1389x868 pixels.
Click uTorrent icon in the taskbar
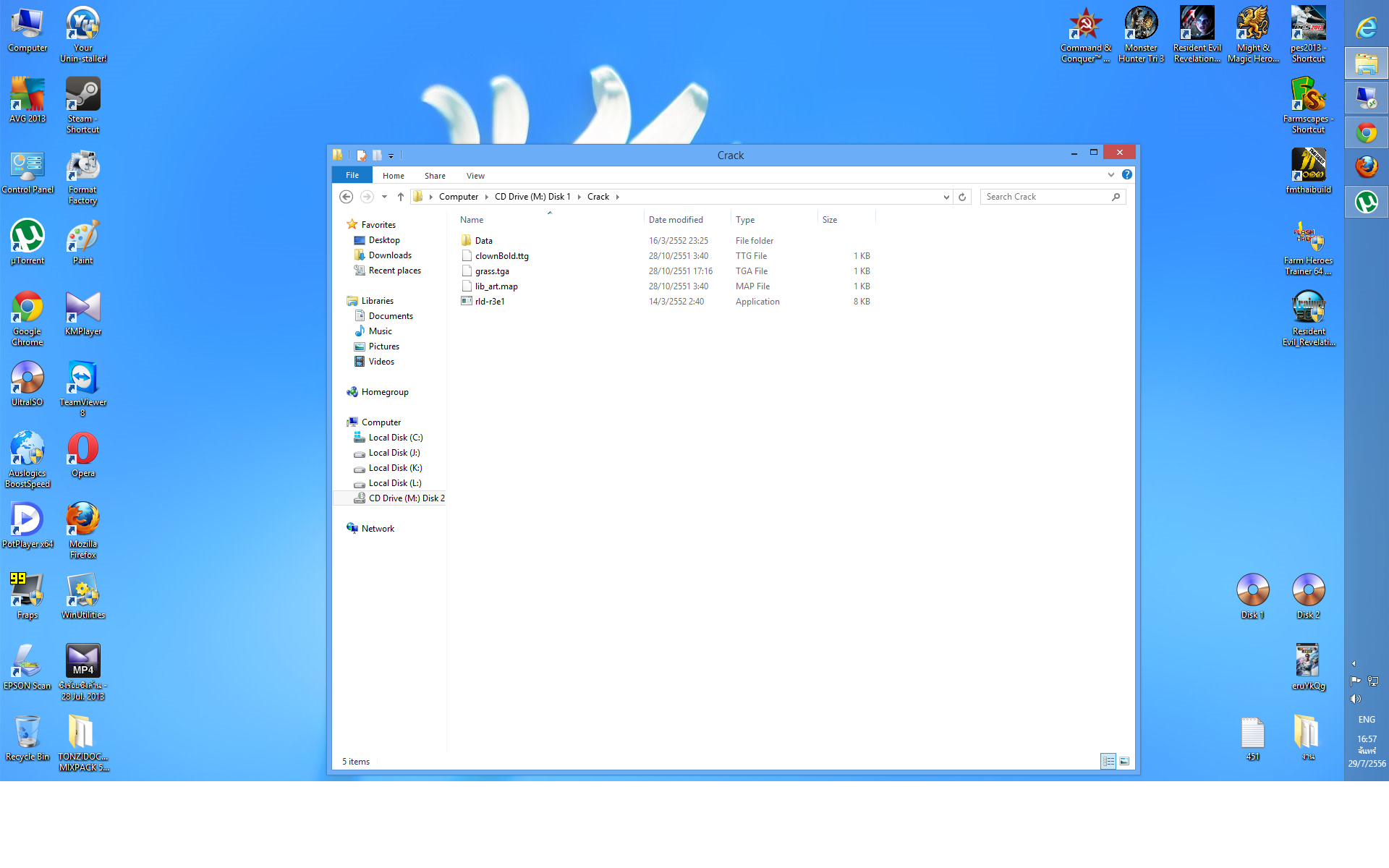point(1366,202)
